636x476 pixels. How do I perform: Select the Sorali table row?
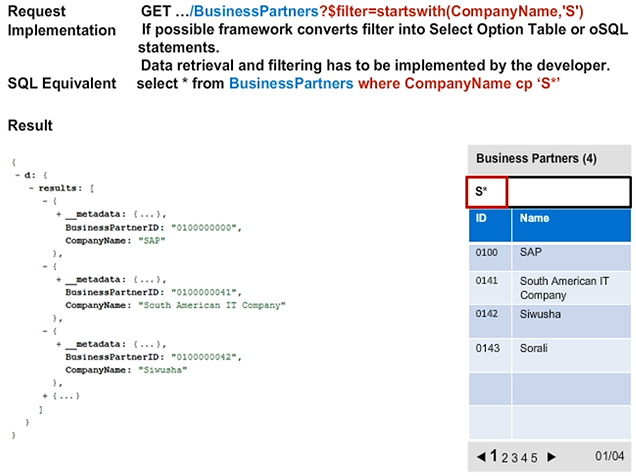[549, 352]
